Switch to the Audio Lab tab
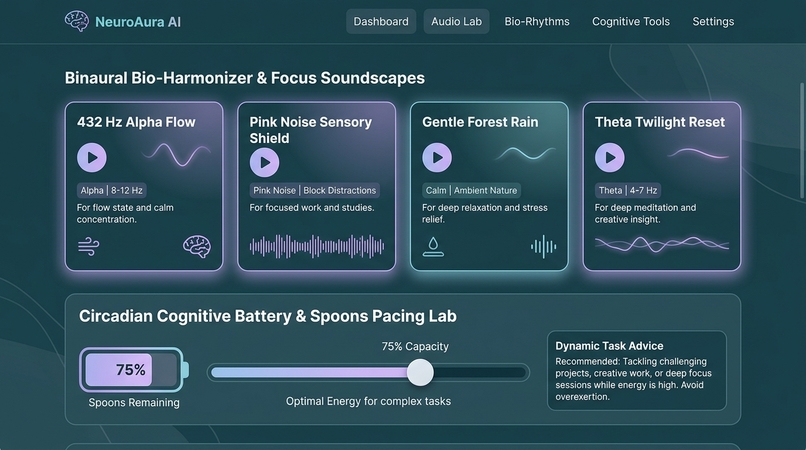This screenshot has height=450, width=806. click(456, 22)
